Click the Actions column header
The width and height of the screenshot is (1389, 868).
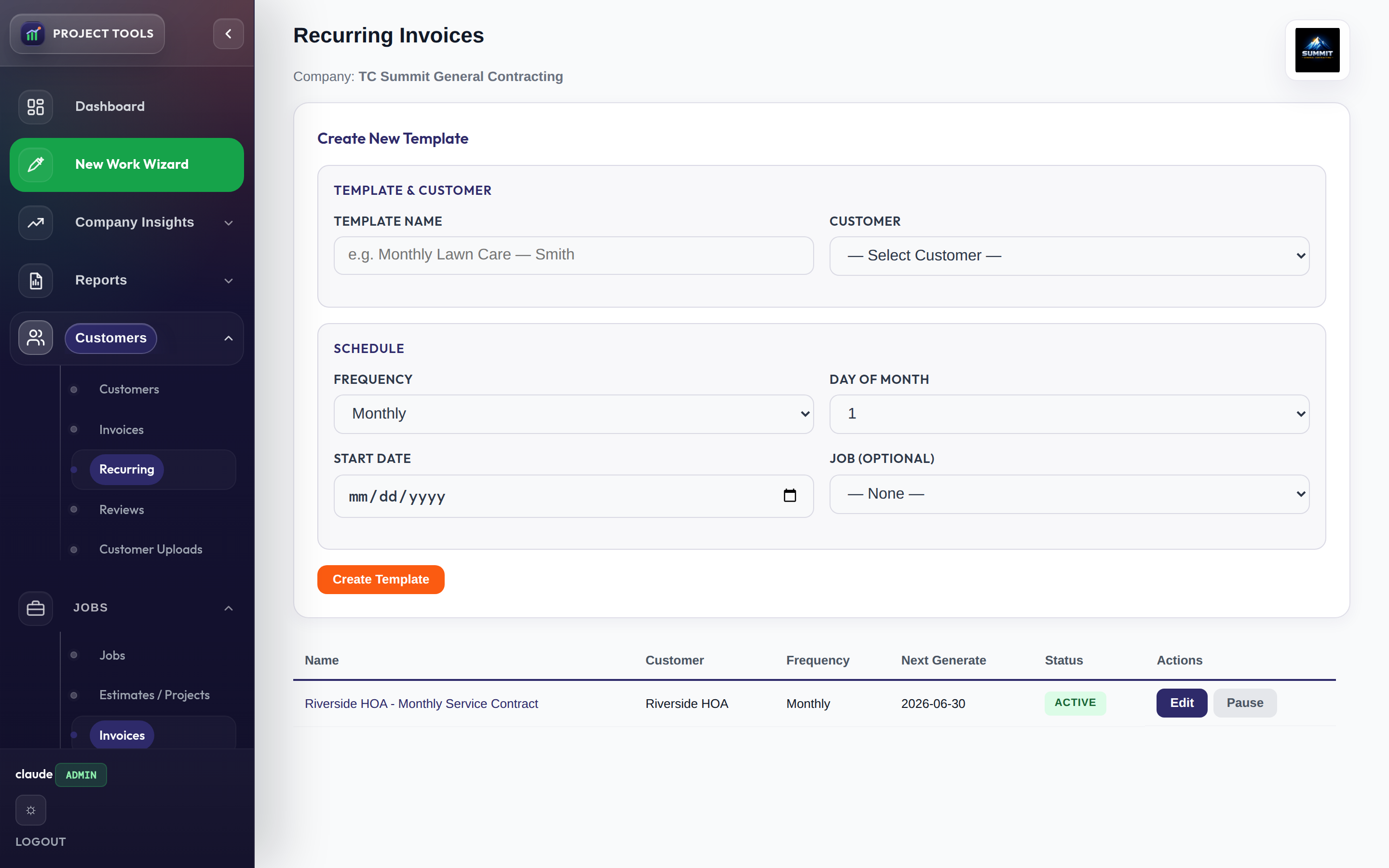[1179, 660]
